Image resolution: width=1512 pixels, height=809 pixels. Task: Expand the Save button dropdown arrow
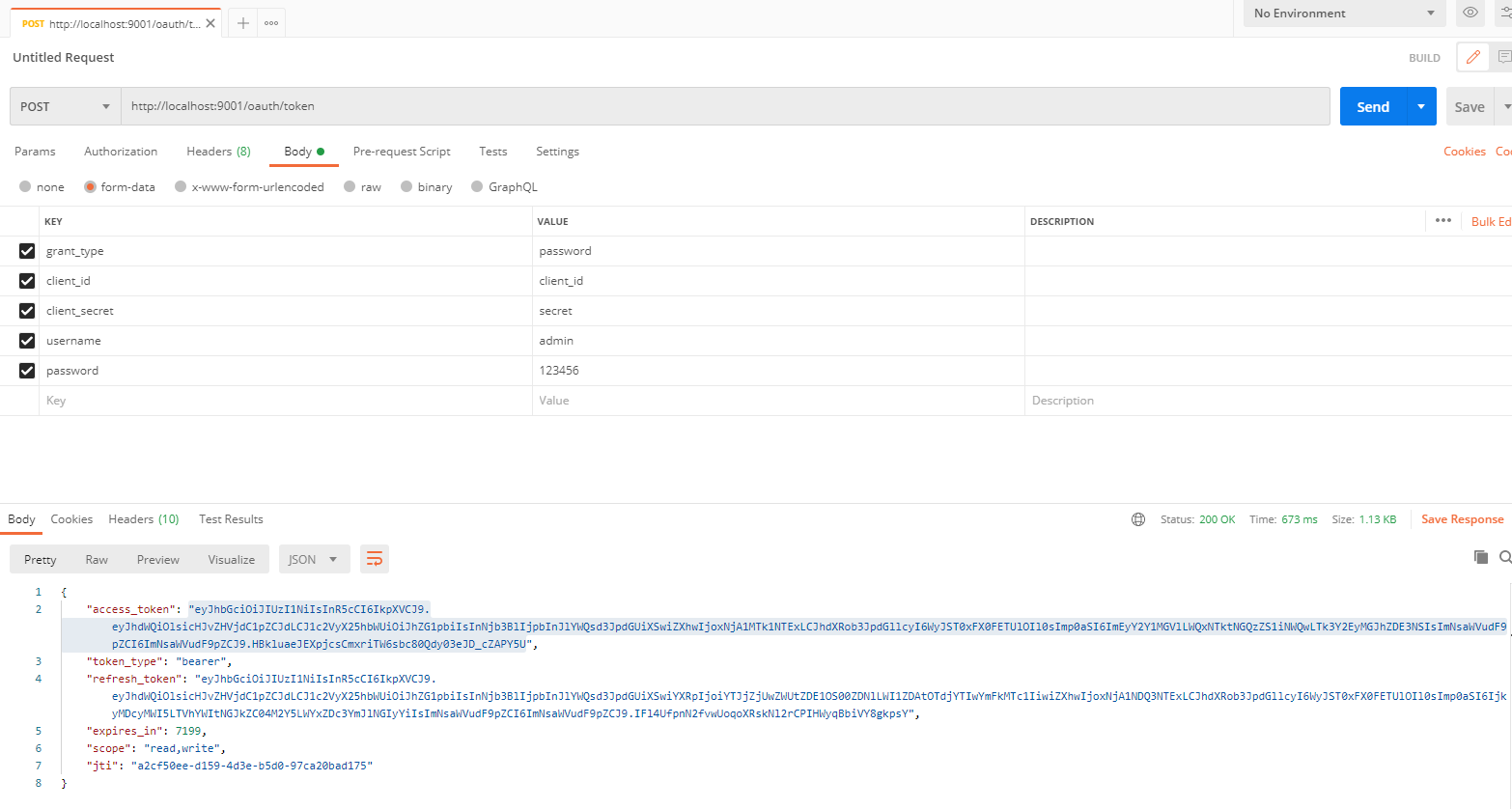click(1505, 106)
